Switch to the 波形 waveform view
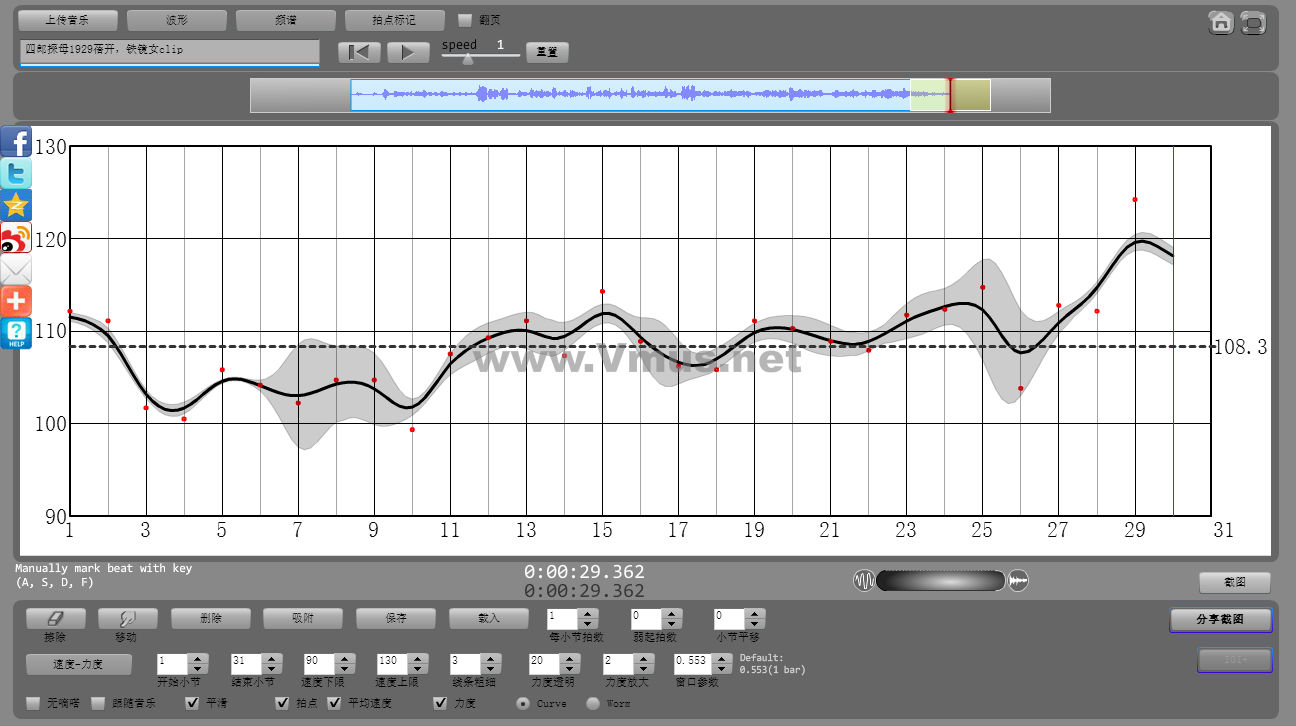The image size is (1296, 726). pos(176,20)
